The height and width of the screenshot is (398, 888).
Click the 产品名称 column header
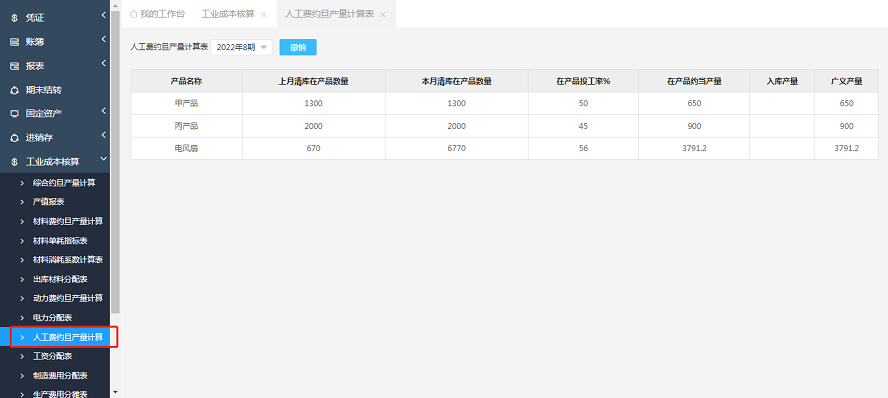(x=186, y=81)
